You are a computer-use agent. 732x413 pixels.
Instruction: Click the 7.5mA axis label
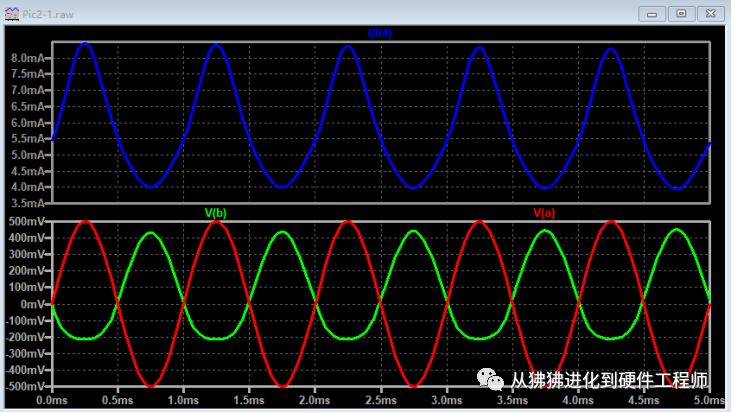(x=28, y=74)
